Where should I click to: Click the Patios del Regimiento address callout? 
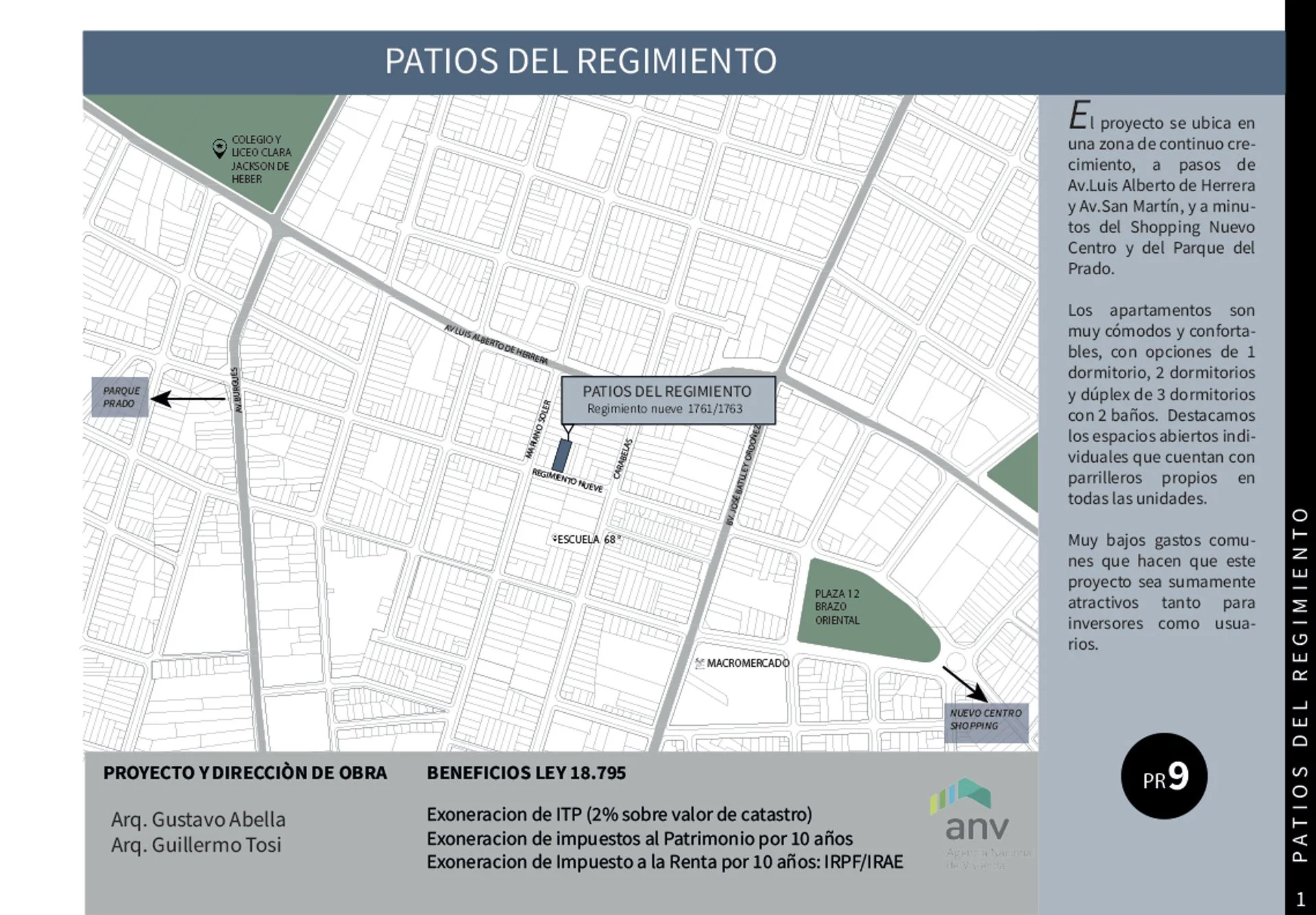pyautogui.click(x=668, y=400)
